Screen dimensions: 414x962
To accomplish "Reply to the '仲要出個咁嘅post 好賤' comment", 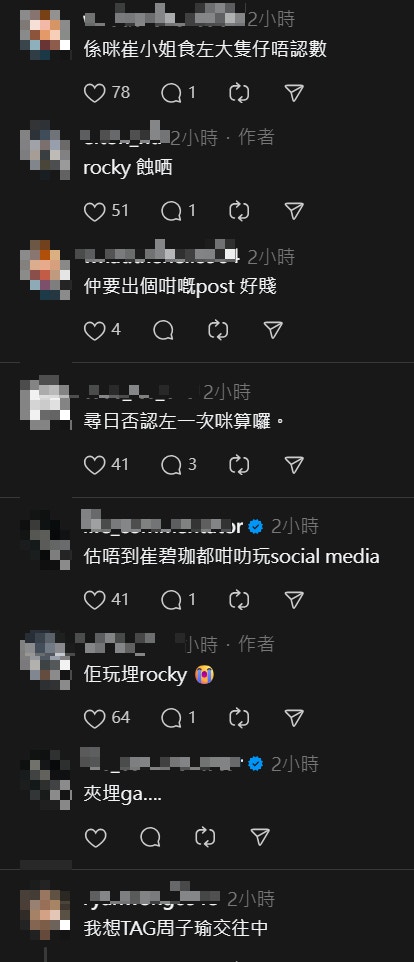I will tap(163, 330).
